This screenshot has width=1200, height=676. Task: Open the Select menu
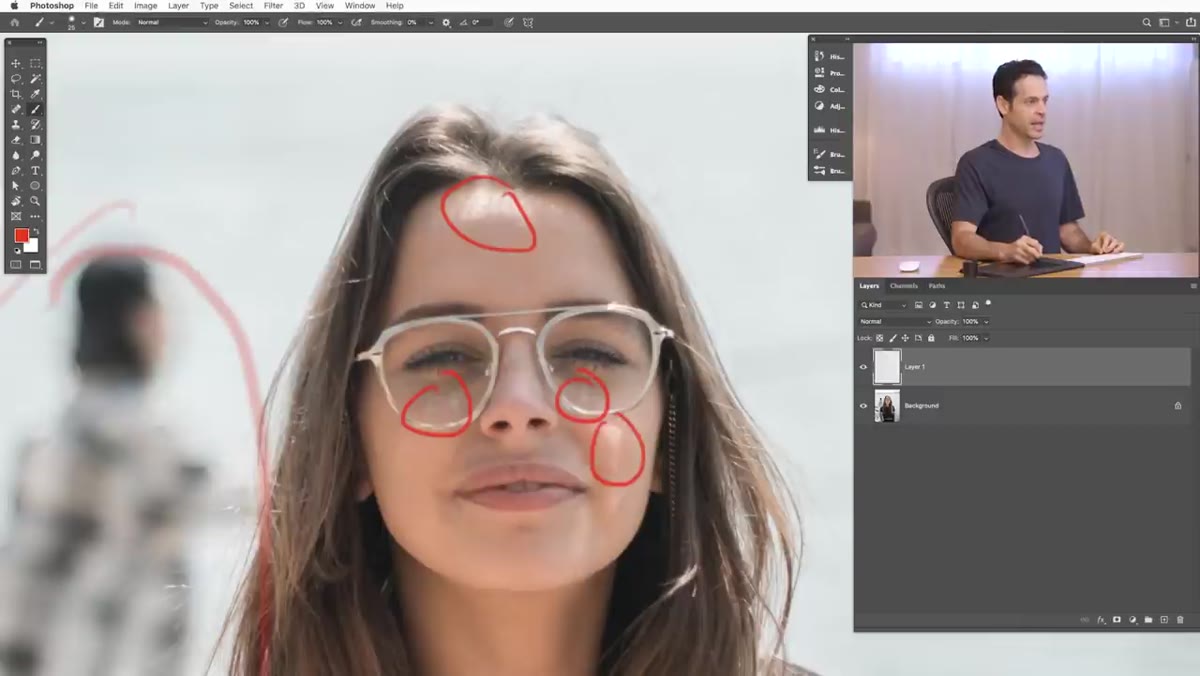coord(241,6)
